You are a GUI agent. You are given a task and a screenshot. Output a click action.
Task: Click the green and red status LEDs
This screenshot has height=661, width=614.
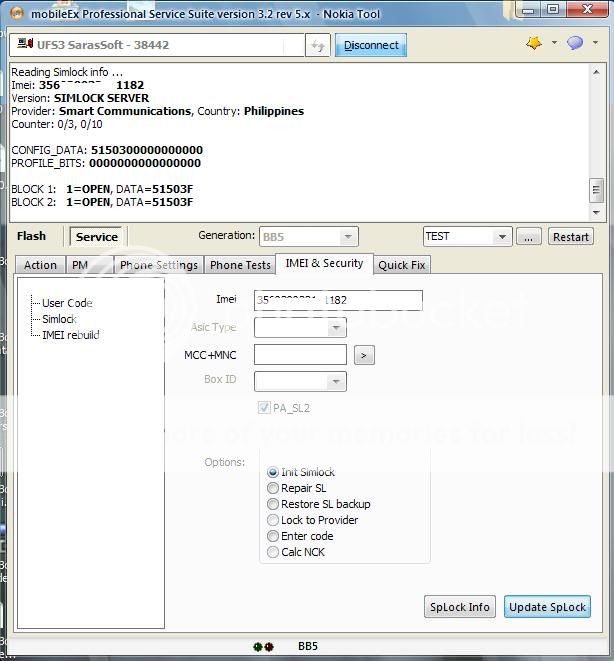coord(264,646)
